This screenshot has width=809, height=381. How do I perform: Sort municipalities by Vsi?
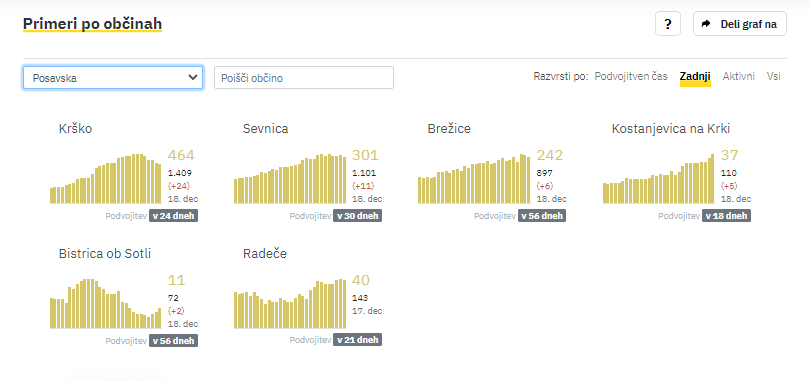pos(773,76)
